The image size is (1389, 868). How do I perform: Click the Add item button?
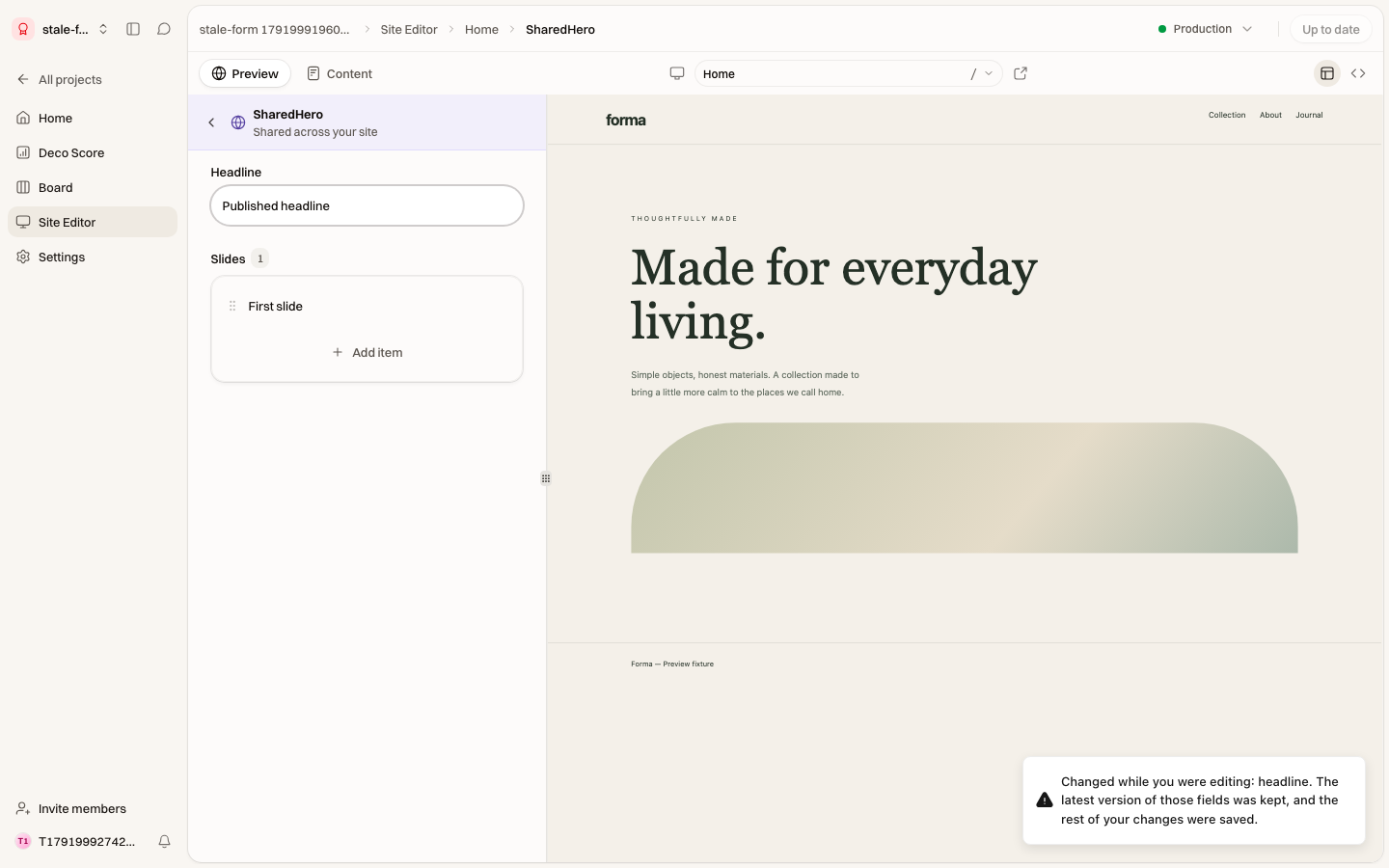(368, 352)
